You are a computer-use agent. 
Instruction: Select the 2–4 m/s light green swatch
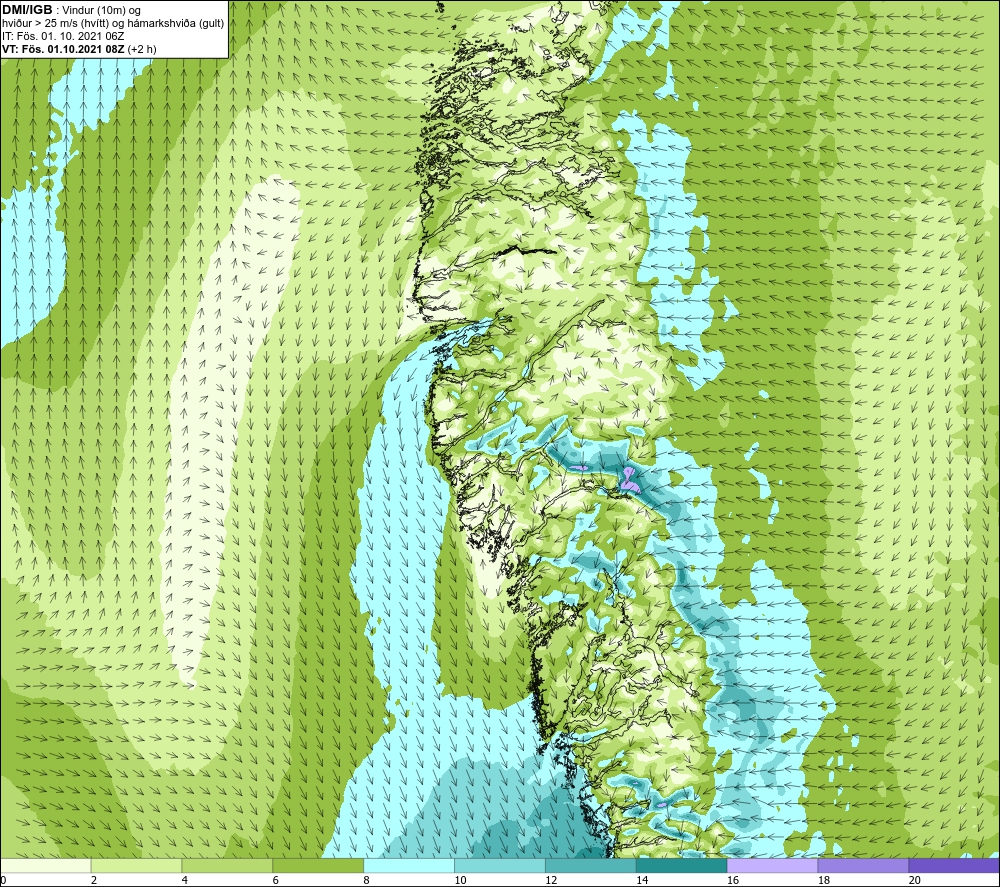(136, 866)
